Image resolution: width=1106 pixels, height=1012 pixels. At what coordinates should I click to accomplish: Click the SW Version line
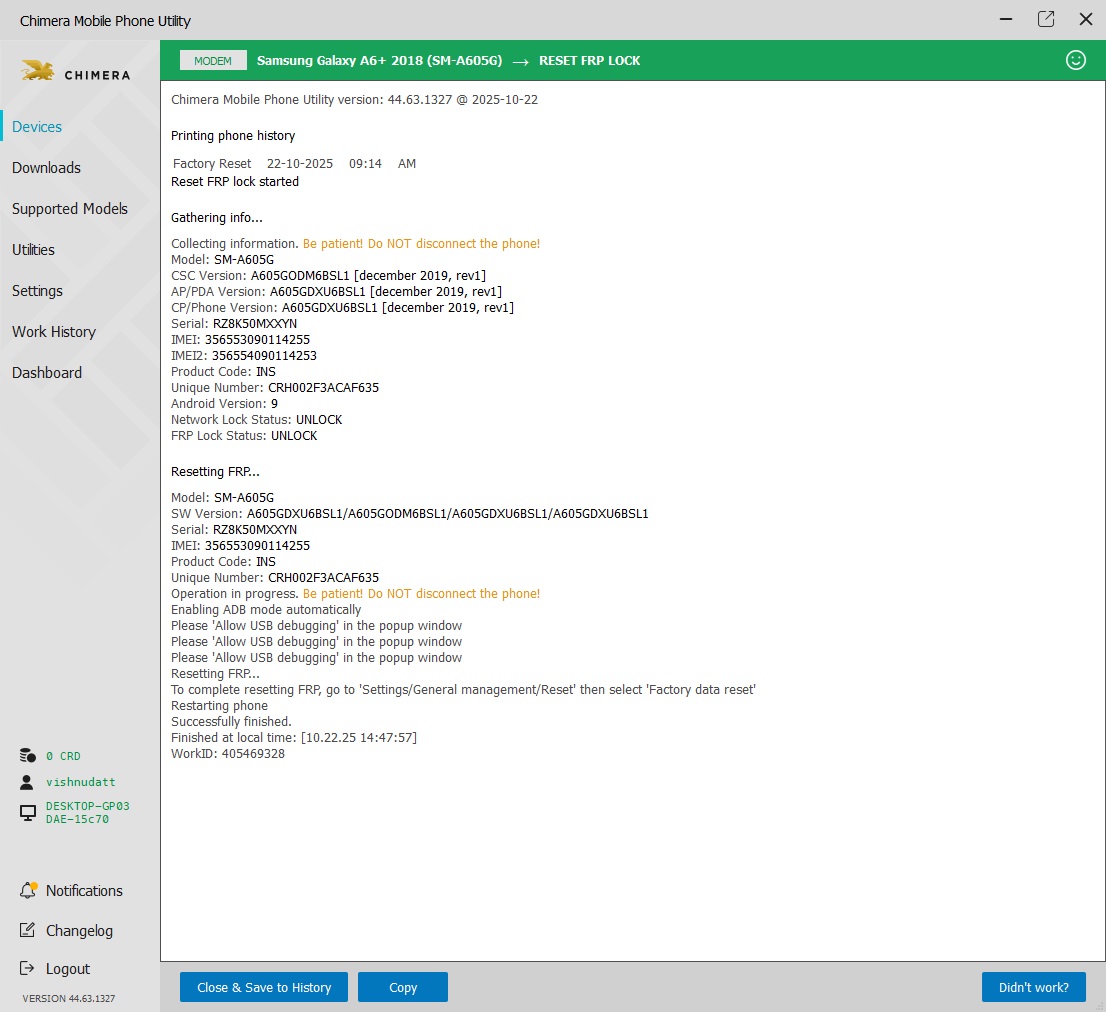click(x=409, y=513)
